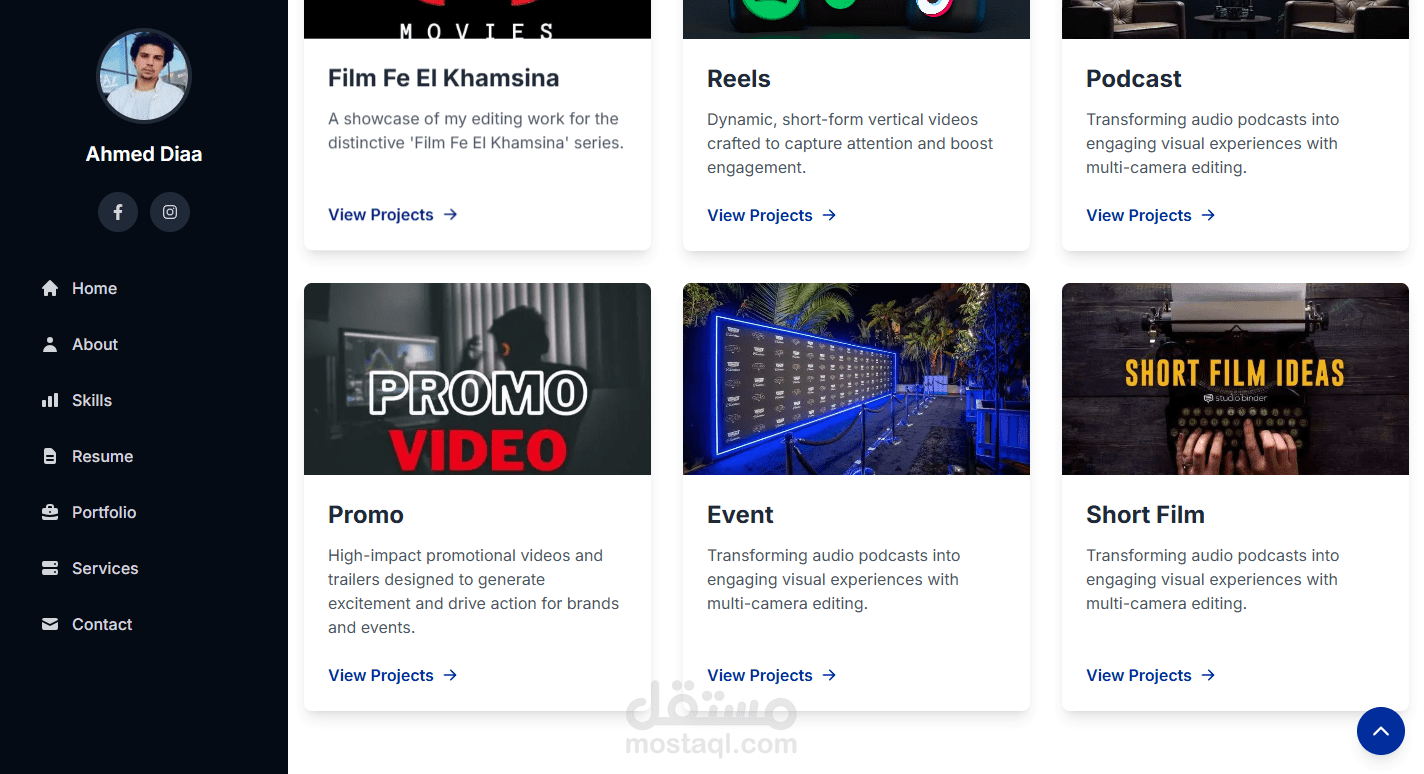Screen dimensions: 1424x774
Task: Click the About person icon
Action: point(50,344)
